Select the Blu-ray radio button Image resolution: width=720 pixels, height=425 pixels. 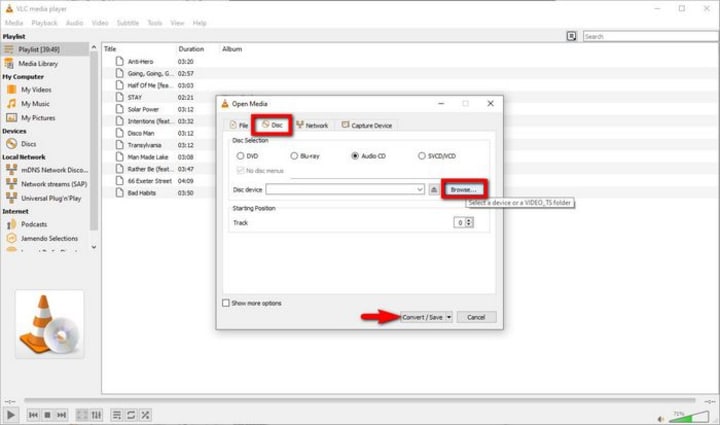coord(294,156)
